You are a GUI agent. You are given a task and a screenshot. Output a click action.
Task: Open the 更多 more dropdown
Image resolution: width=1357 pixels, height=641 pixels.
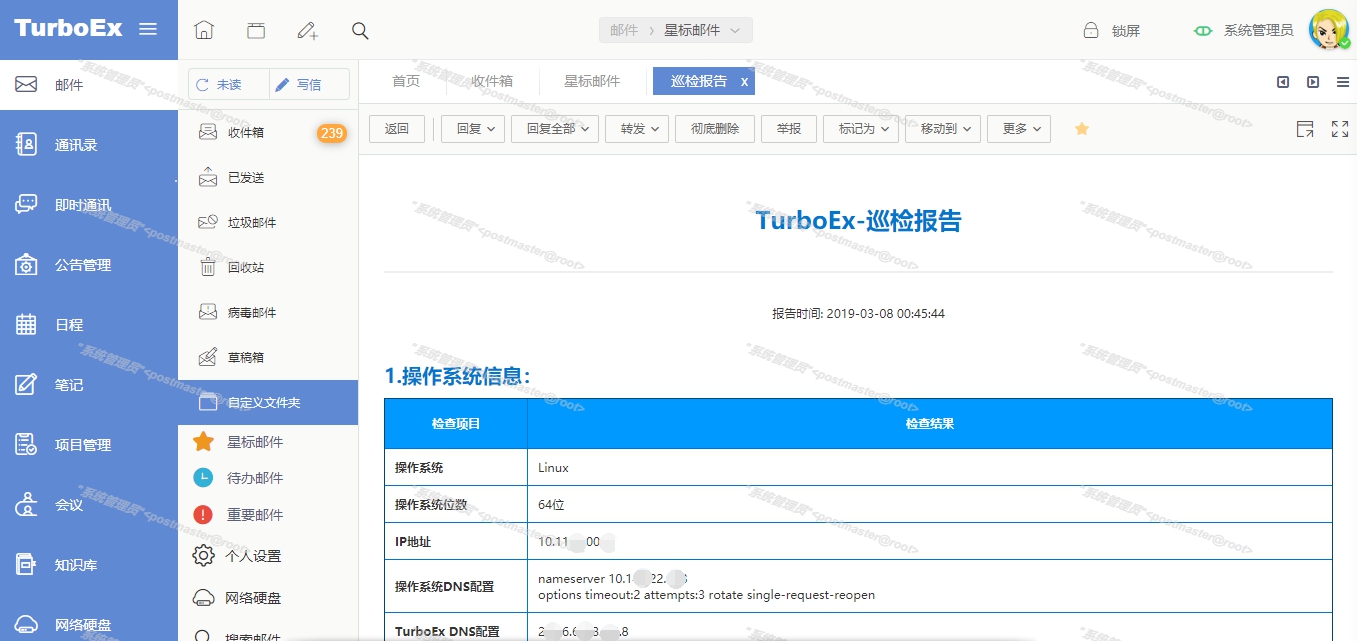tap(1019, 129)
